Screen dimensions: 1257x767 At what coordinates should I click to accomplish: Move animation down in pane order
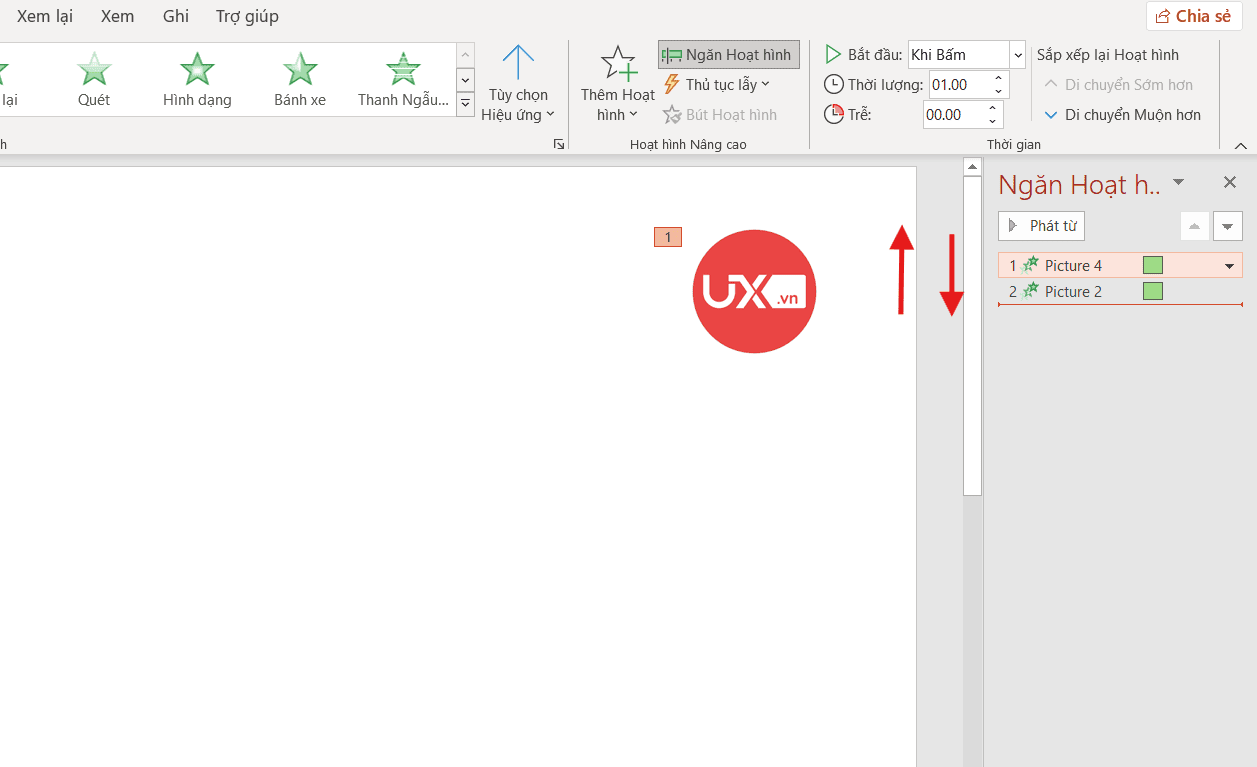pos(1228,226)
